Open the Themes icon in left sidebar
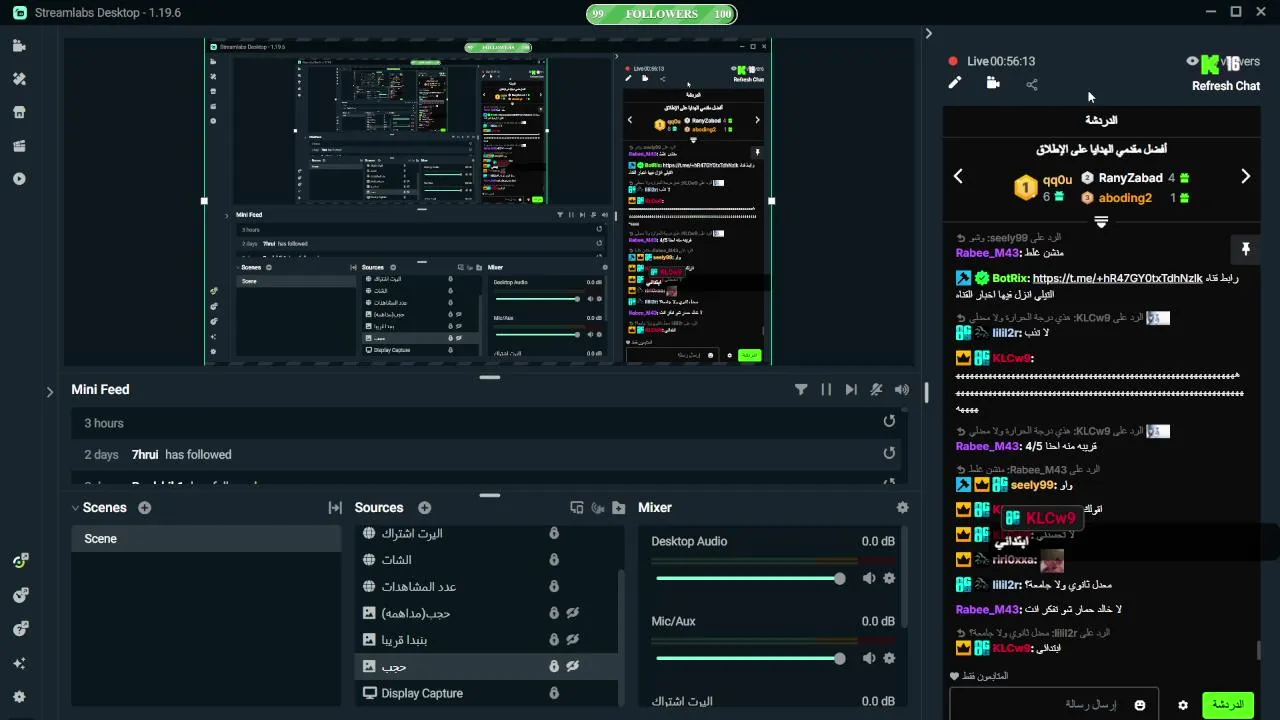 tap(19, 79)
